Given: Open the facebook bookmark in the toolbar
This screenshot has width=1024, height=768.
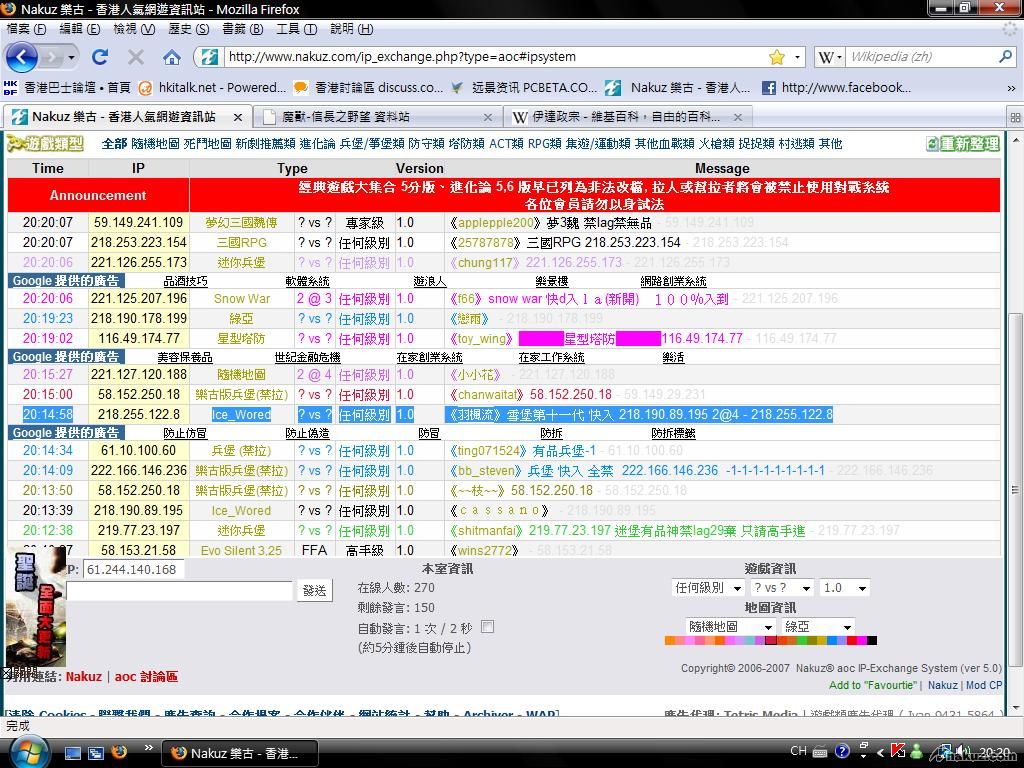Looking at the screenshot, I should click(x=836, y=88).
